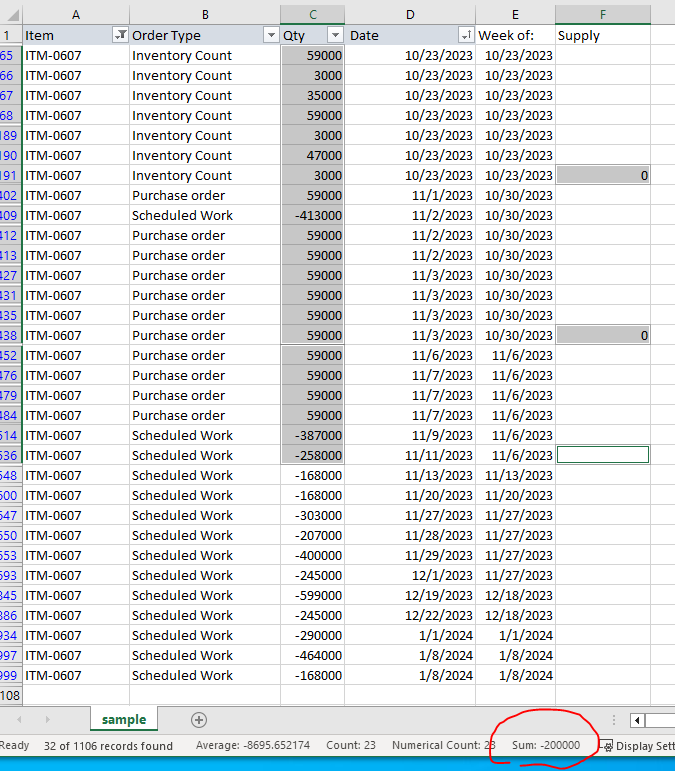Select the 'Supply' header cell
Image resolution: width=675 pixels, height=771 pixels.
(603, 35)
